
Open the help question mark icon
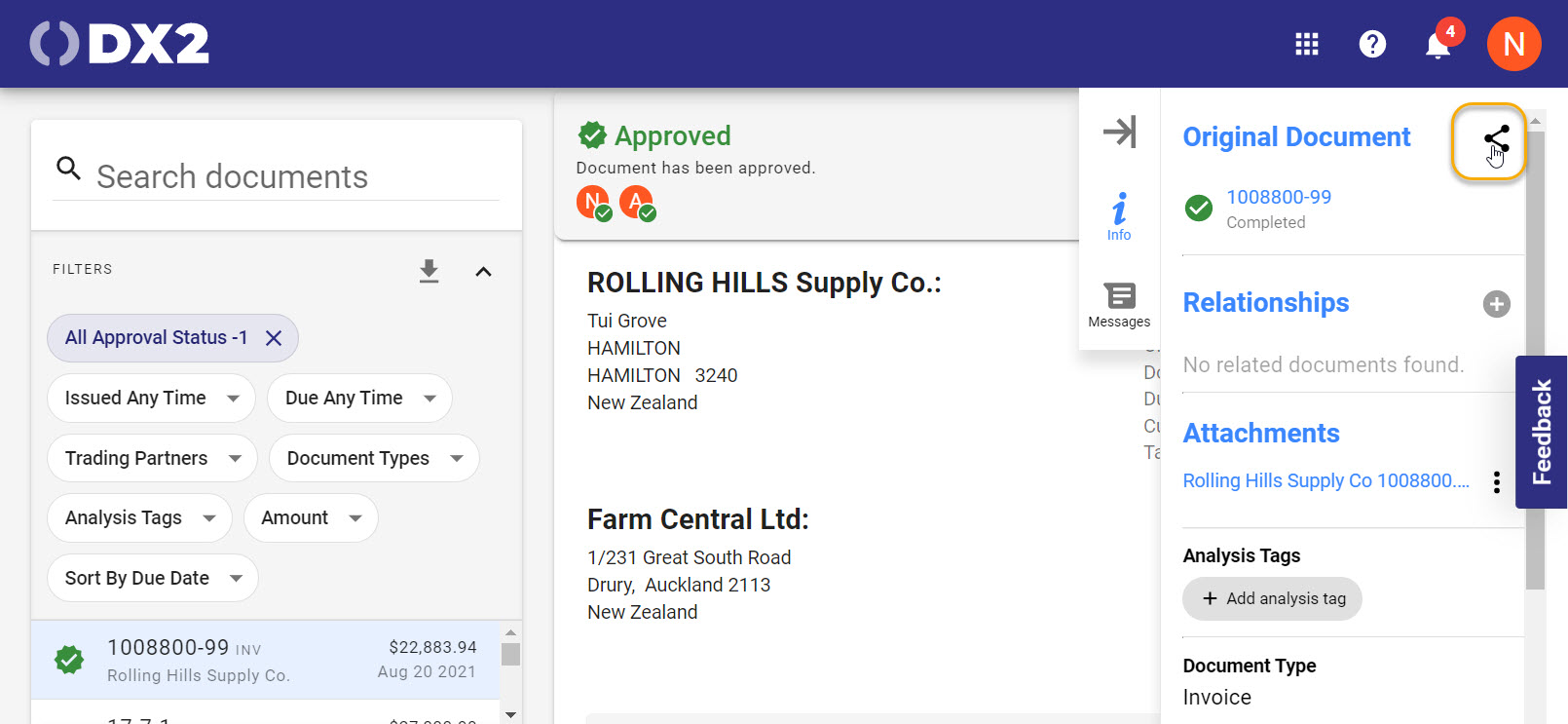(1372, 44)
